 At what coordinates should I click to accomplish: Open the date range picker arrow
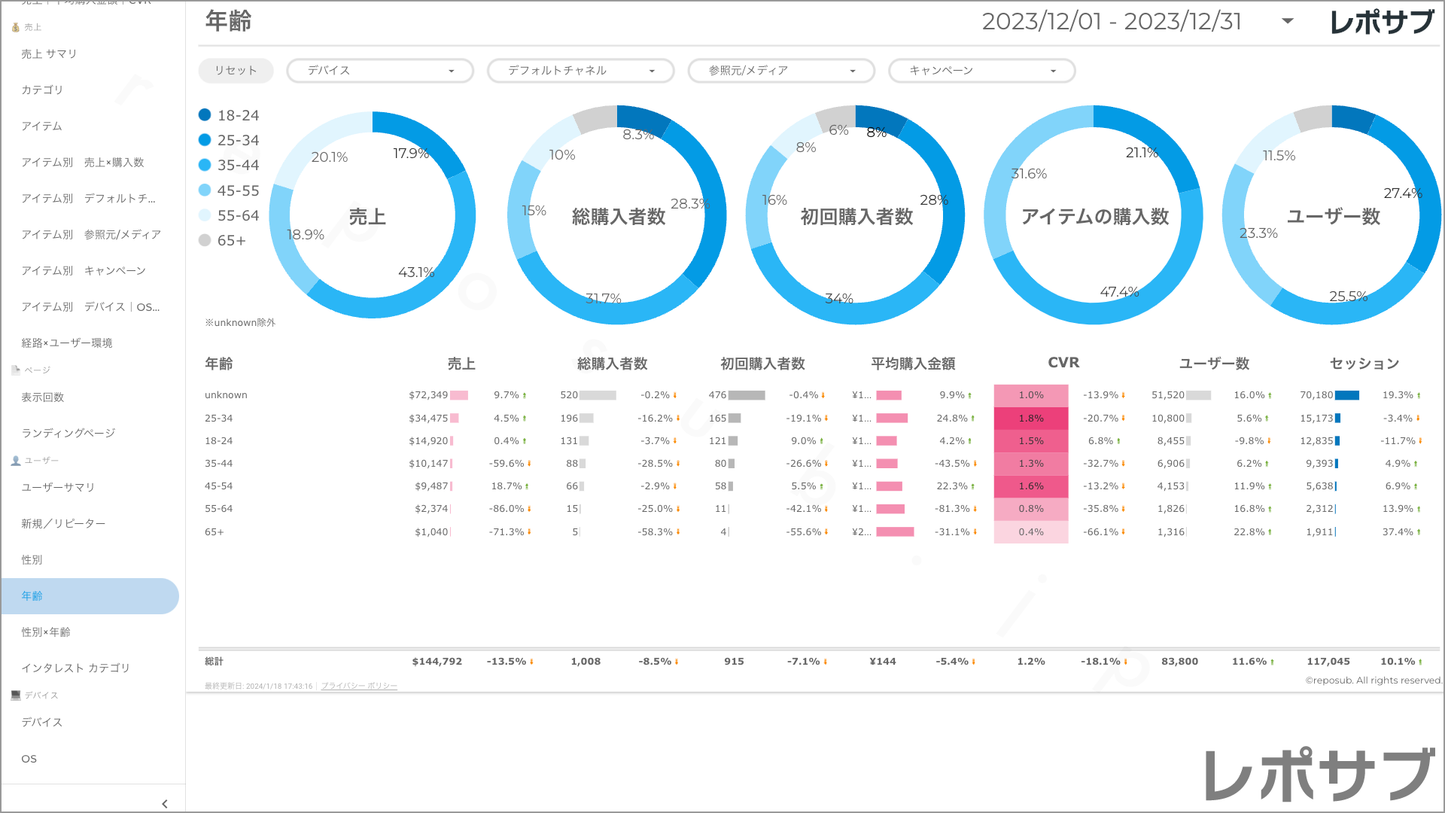coord(1287,21)
